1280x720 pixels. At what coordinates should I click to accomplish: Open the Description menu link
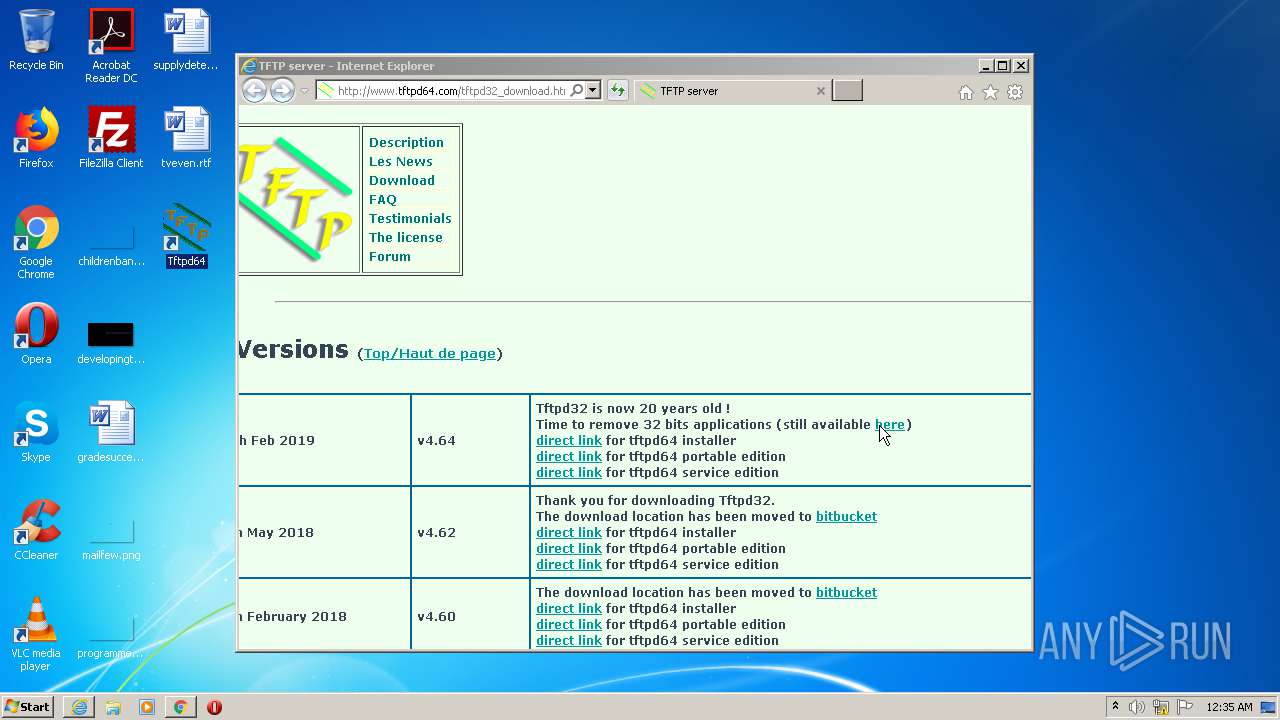(x=406, y=142)
